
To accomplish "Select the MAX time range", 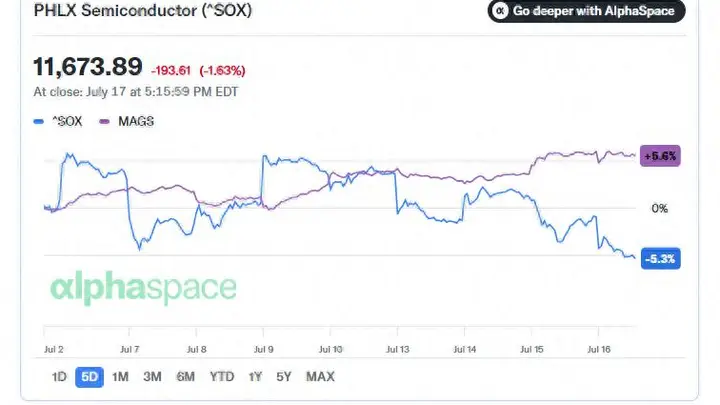I will click(x=320, y=377).
